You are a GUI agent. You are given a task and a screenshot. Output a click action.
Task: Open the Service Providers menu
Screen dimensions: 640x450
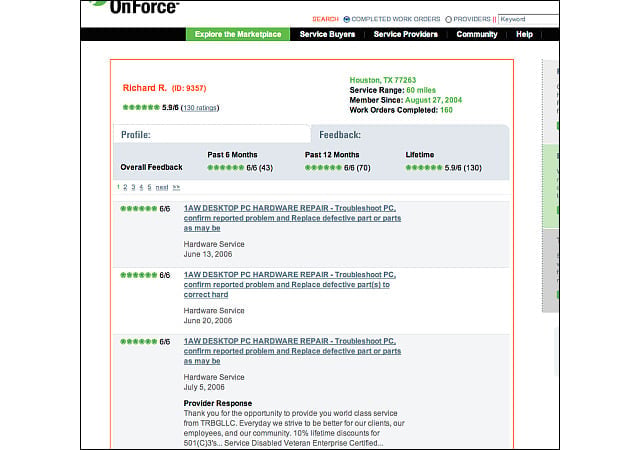coord(406,34)
